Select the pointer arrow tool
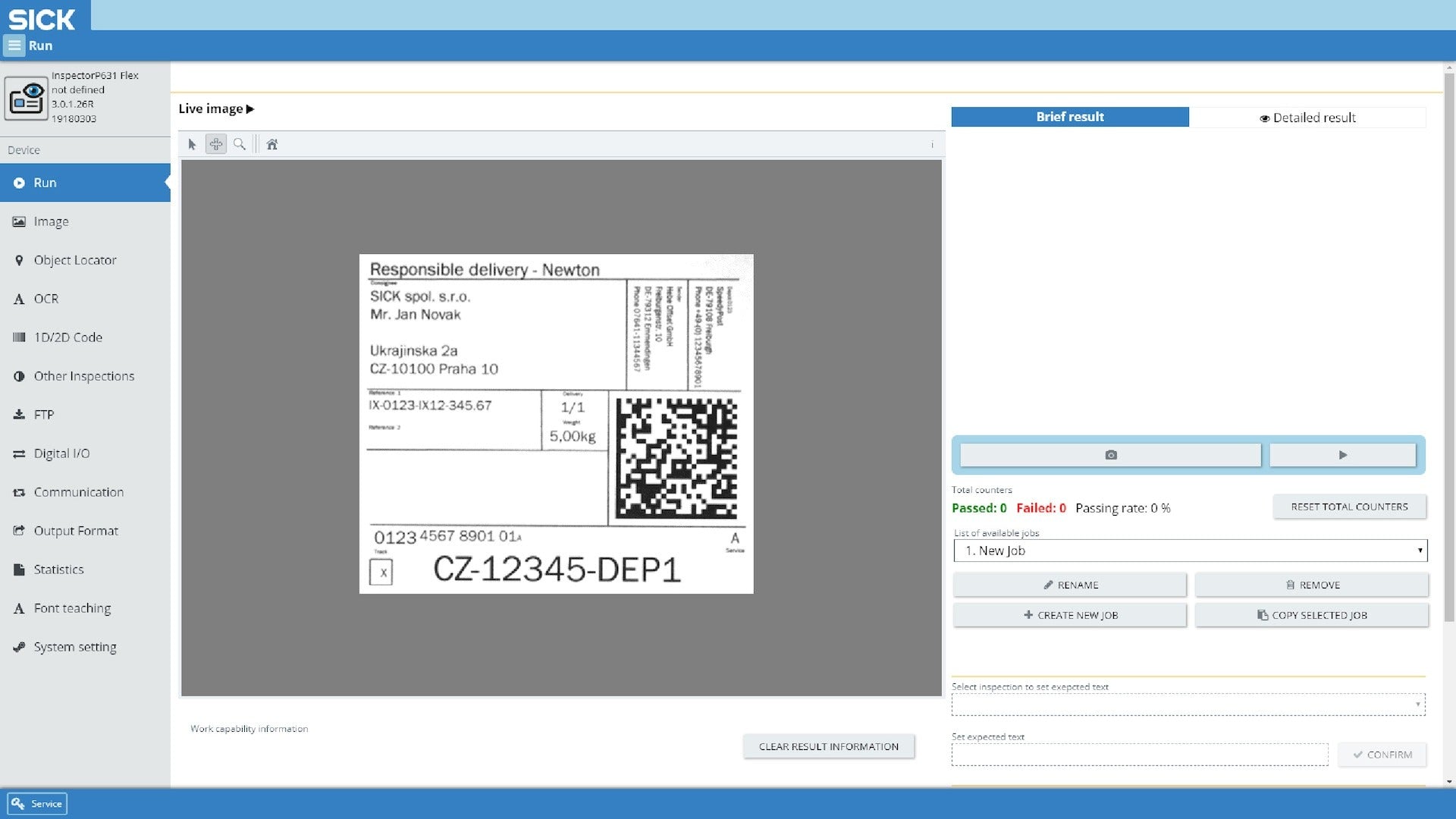Screen dimensions: 1456x819 pos(192,144)
